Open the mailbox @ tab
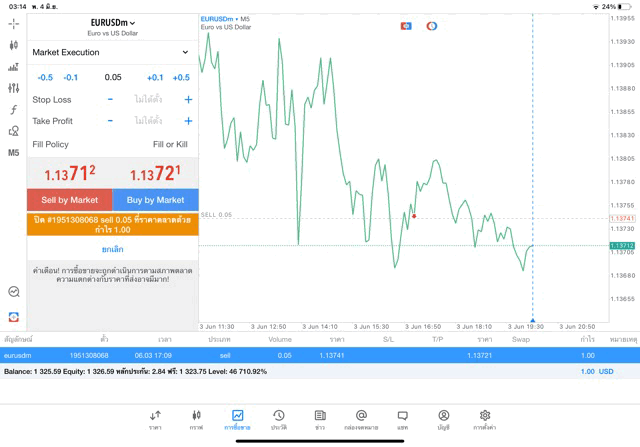The height and width of the screenshot is (447, 640). pos(361,419)
